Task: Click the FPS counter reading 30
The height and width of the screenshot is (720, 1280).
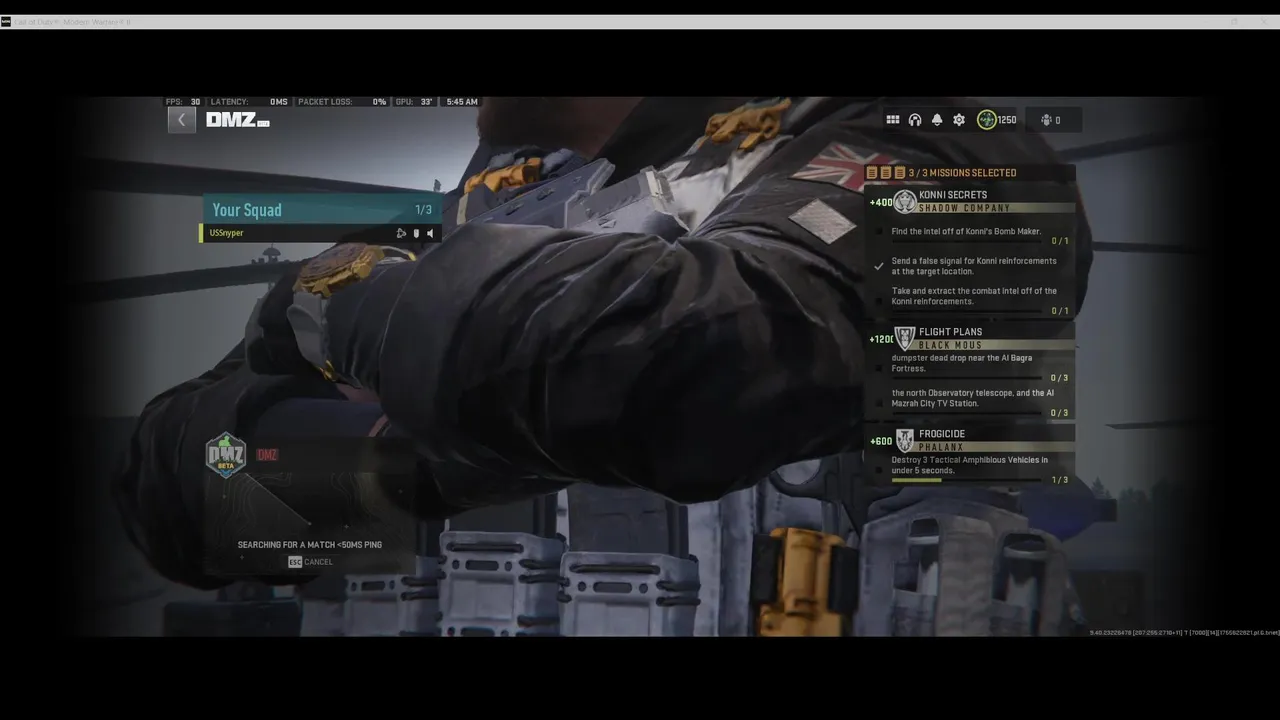Action: click(183, 102)
